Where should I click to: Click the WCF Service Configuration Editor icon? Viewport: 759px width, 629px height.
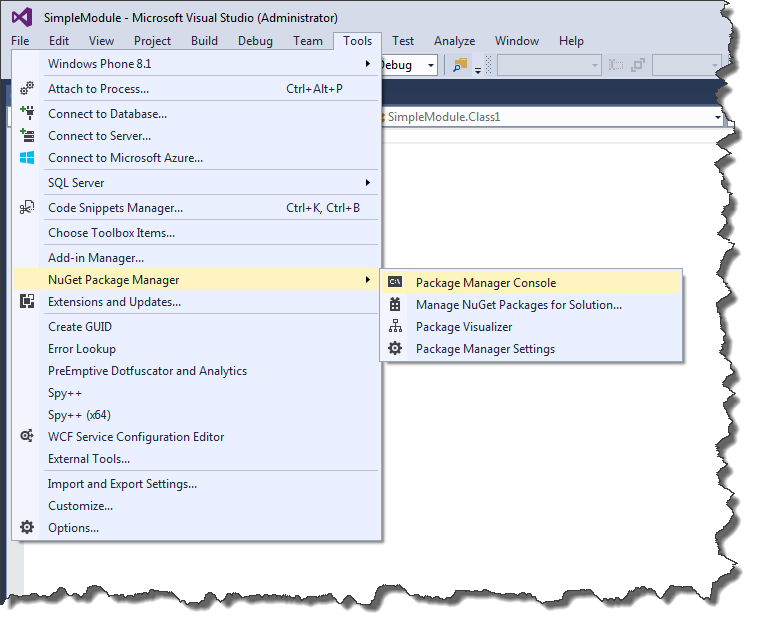coord(27,437)
